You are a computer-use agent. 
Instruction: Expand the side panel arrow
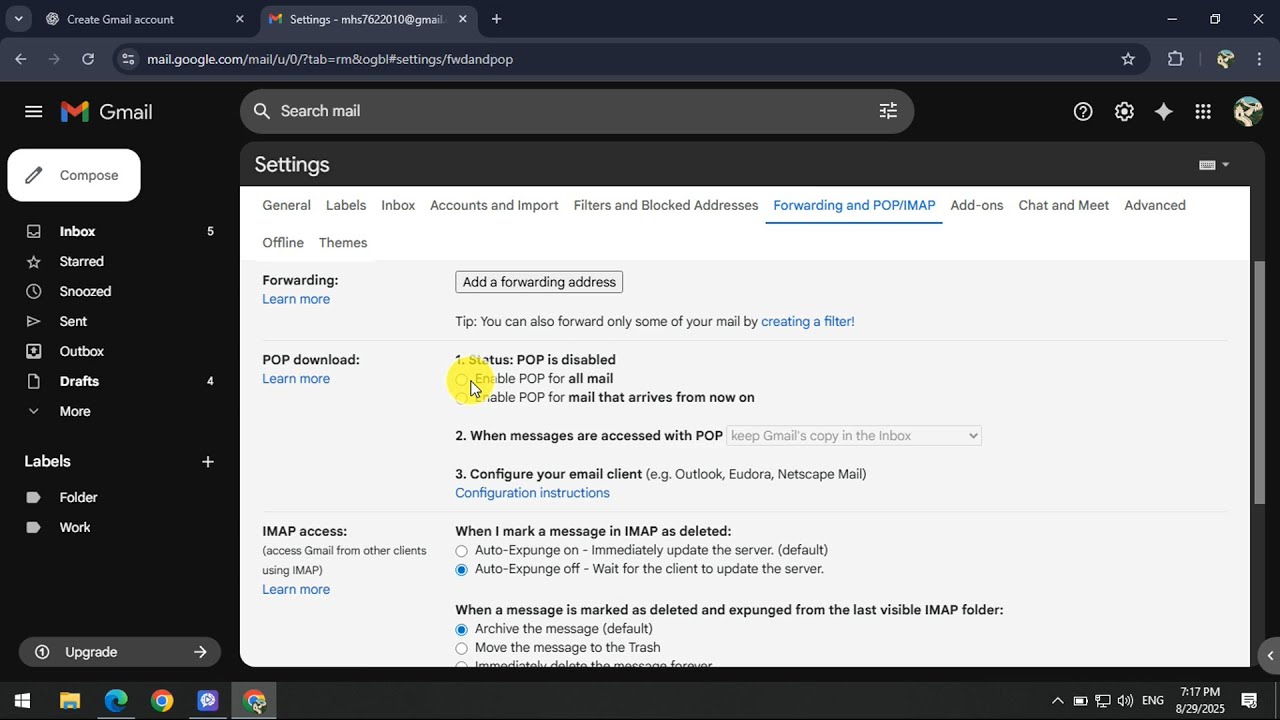click(1270, 656)
